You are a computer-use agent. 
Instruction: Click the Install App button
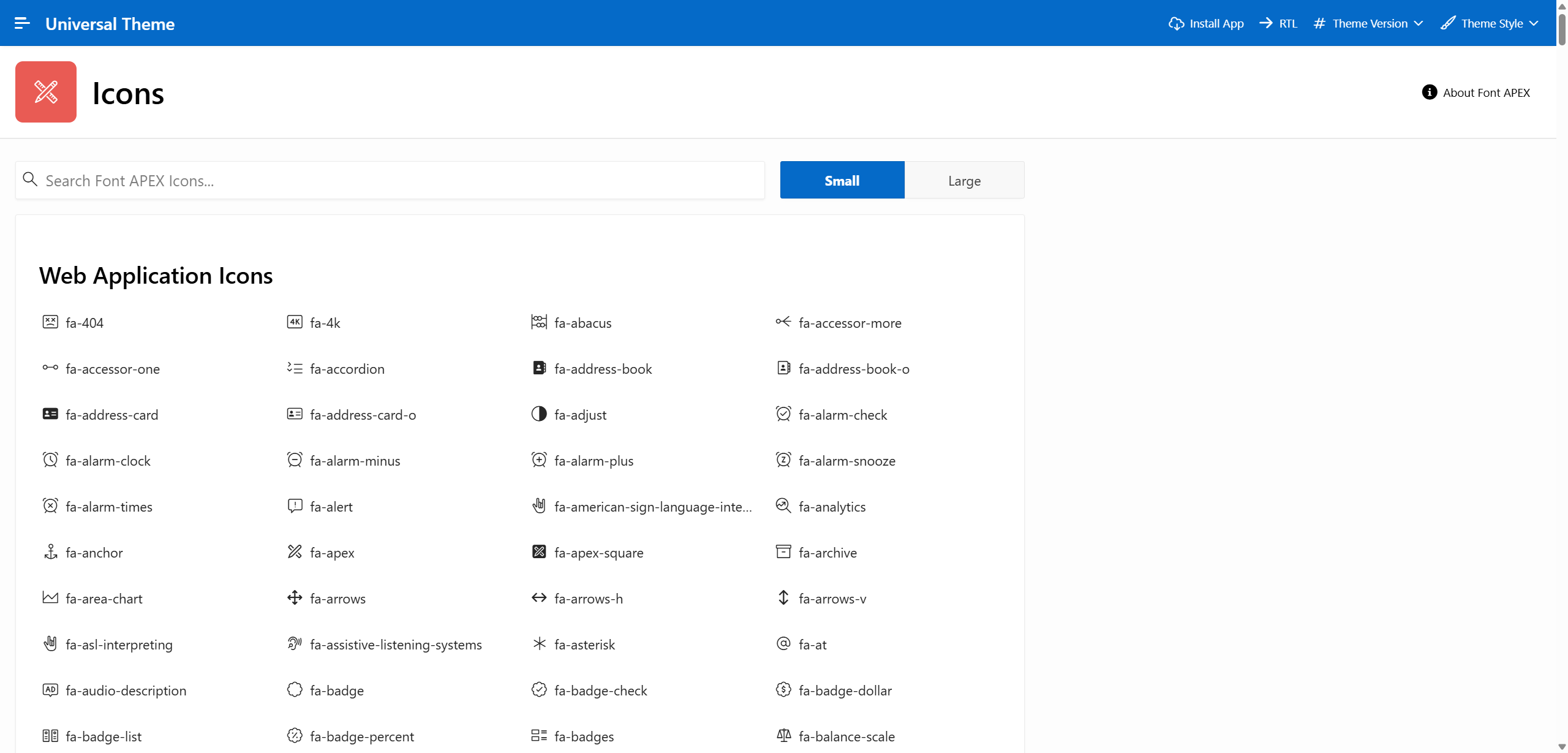1206,23
